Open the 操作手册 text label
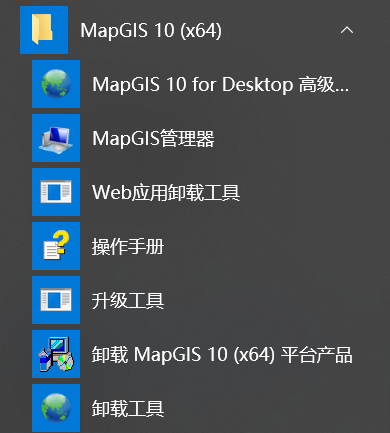 [128, 247]
